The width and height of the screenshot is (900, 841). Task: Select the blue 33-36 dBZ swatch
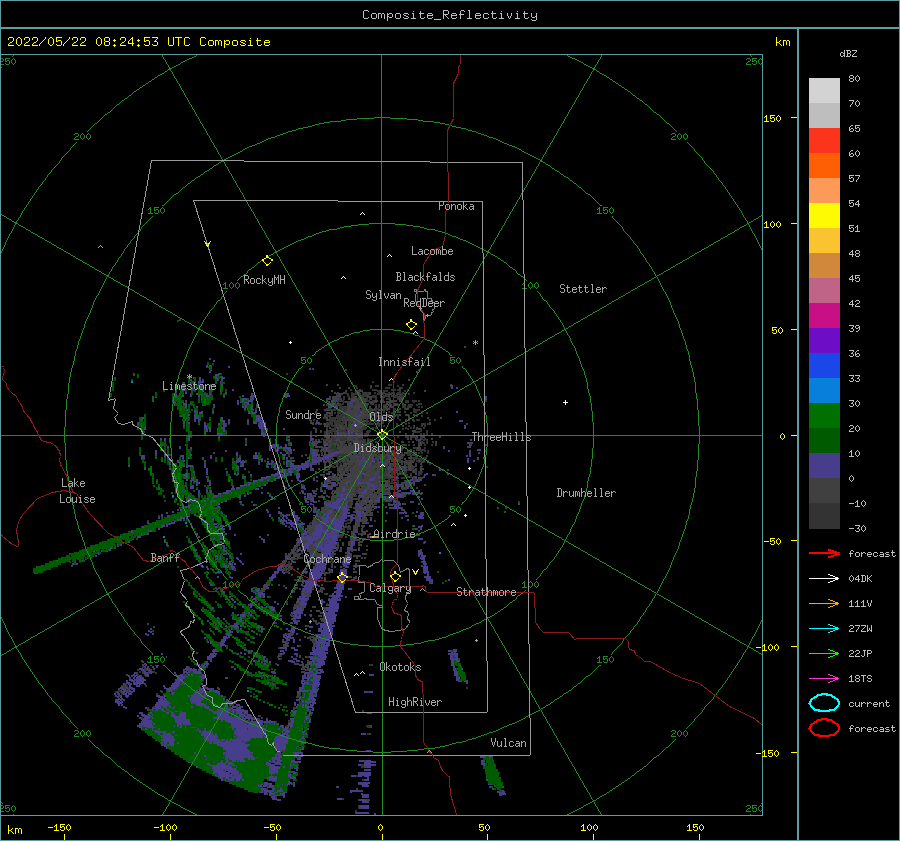[824, 366]
